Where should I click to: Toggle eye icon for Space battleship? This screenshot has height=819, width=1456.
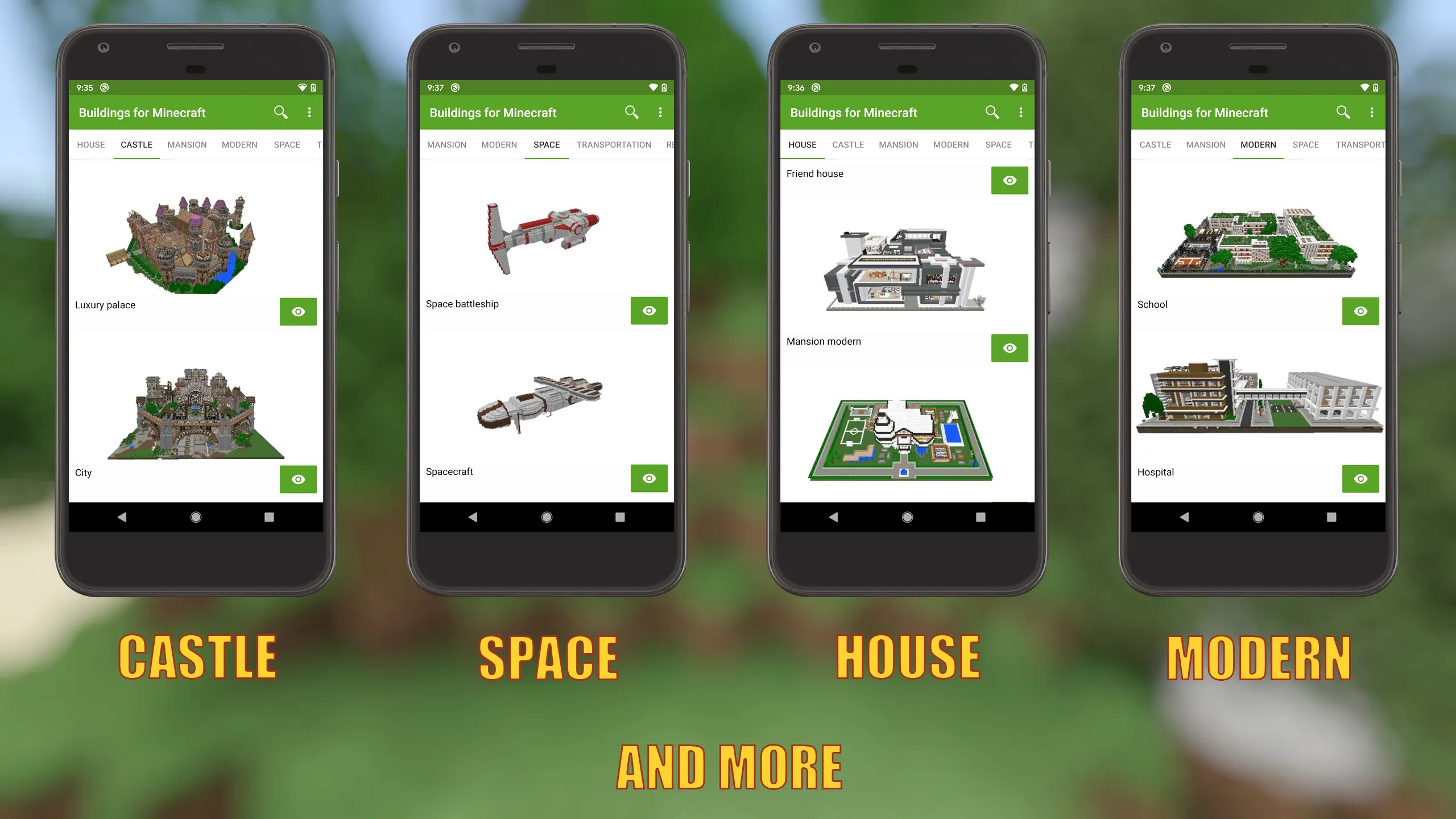pyautogui.click(x=648, y=310)
